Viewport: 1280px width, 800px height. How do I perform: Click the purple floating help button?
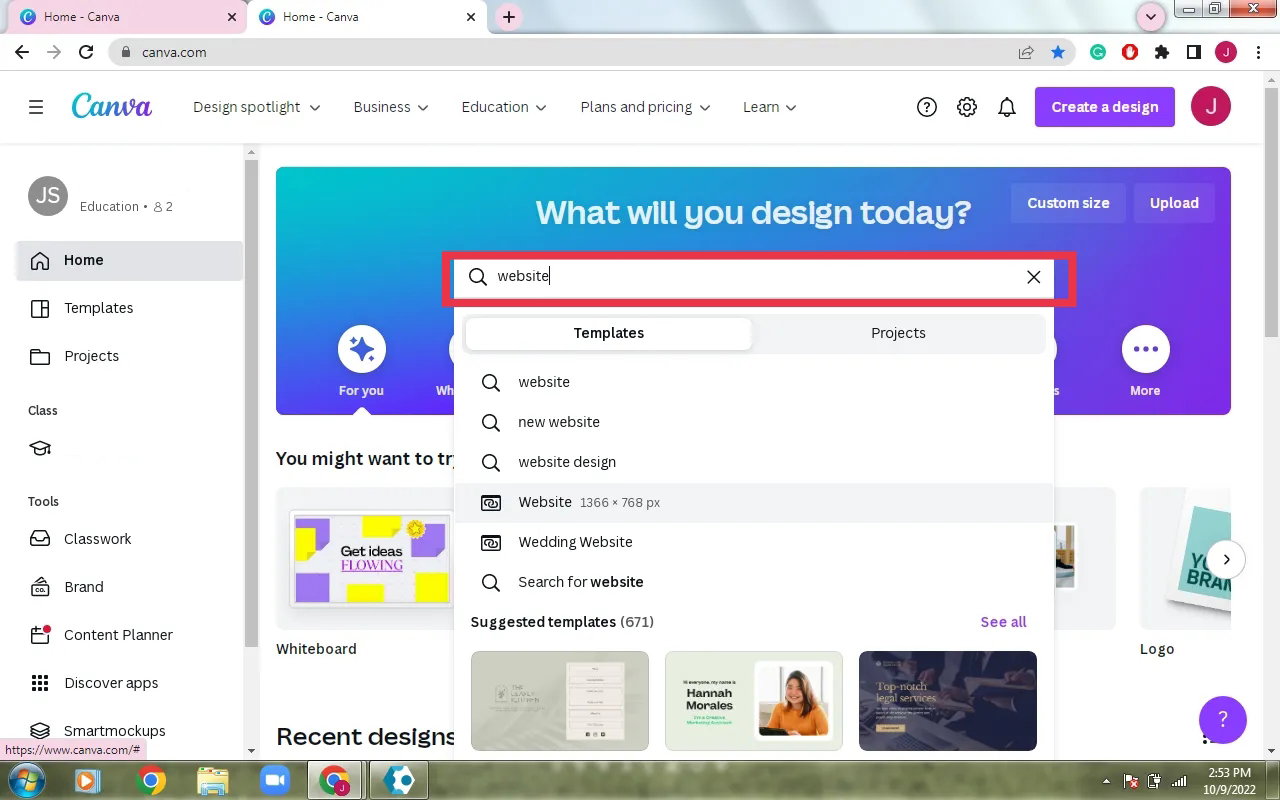pos(1222,719)
